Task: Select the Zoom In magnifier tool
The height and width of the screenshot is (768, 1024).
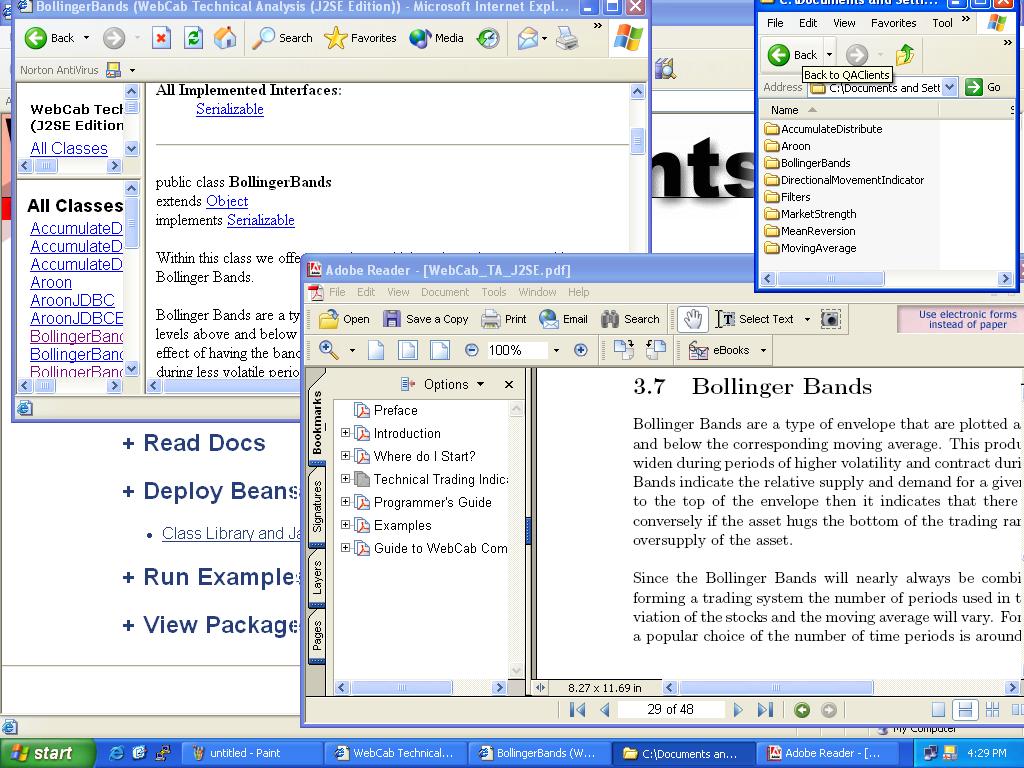Action: [328, 350]
